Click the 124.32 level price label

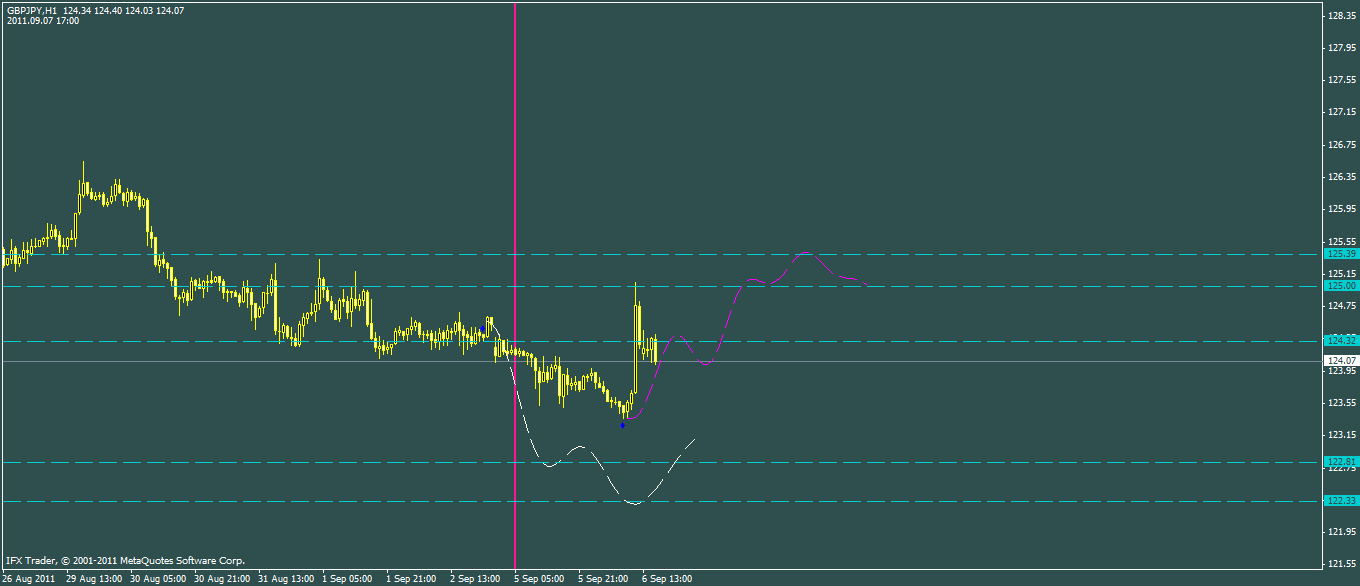click(x=1340, y=341)
